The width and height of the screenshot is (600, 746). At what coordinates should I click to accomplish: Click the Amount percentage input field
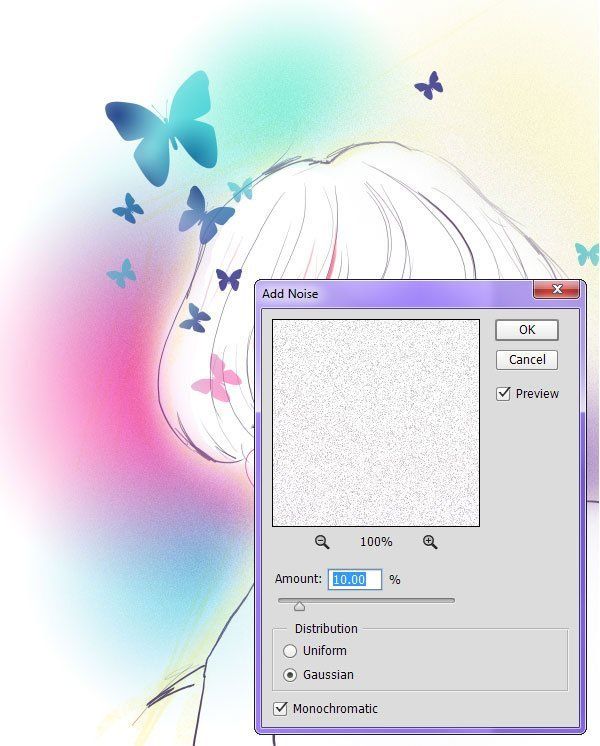[354, 579]
